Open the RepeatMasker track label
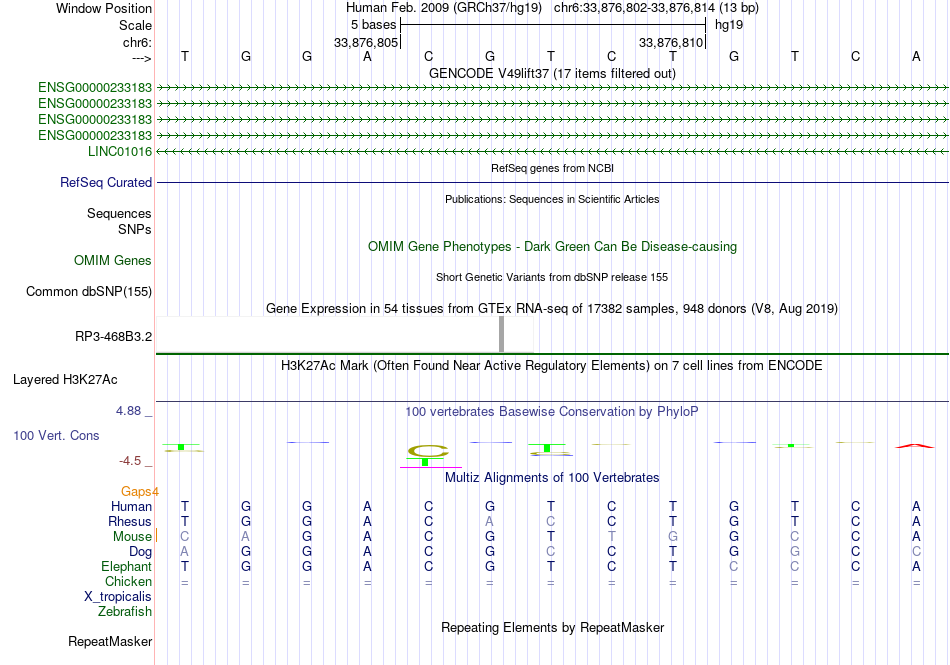The width and height of the screenshot is (950, 665). tap(110, 641)
